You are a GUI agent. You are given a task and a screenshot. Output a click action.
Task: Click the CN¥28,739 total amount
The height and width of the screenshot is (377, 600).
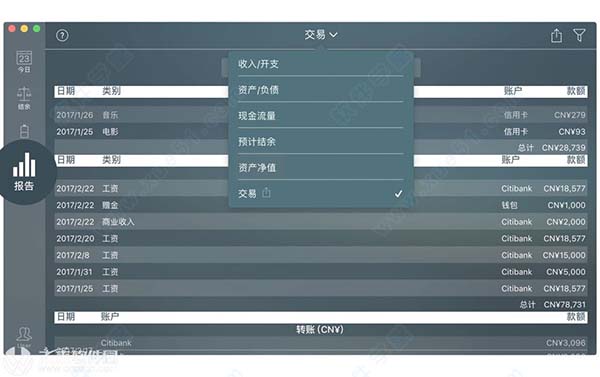coord(563,148)
